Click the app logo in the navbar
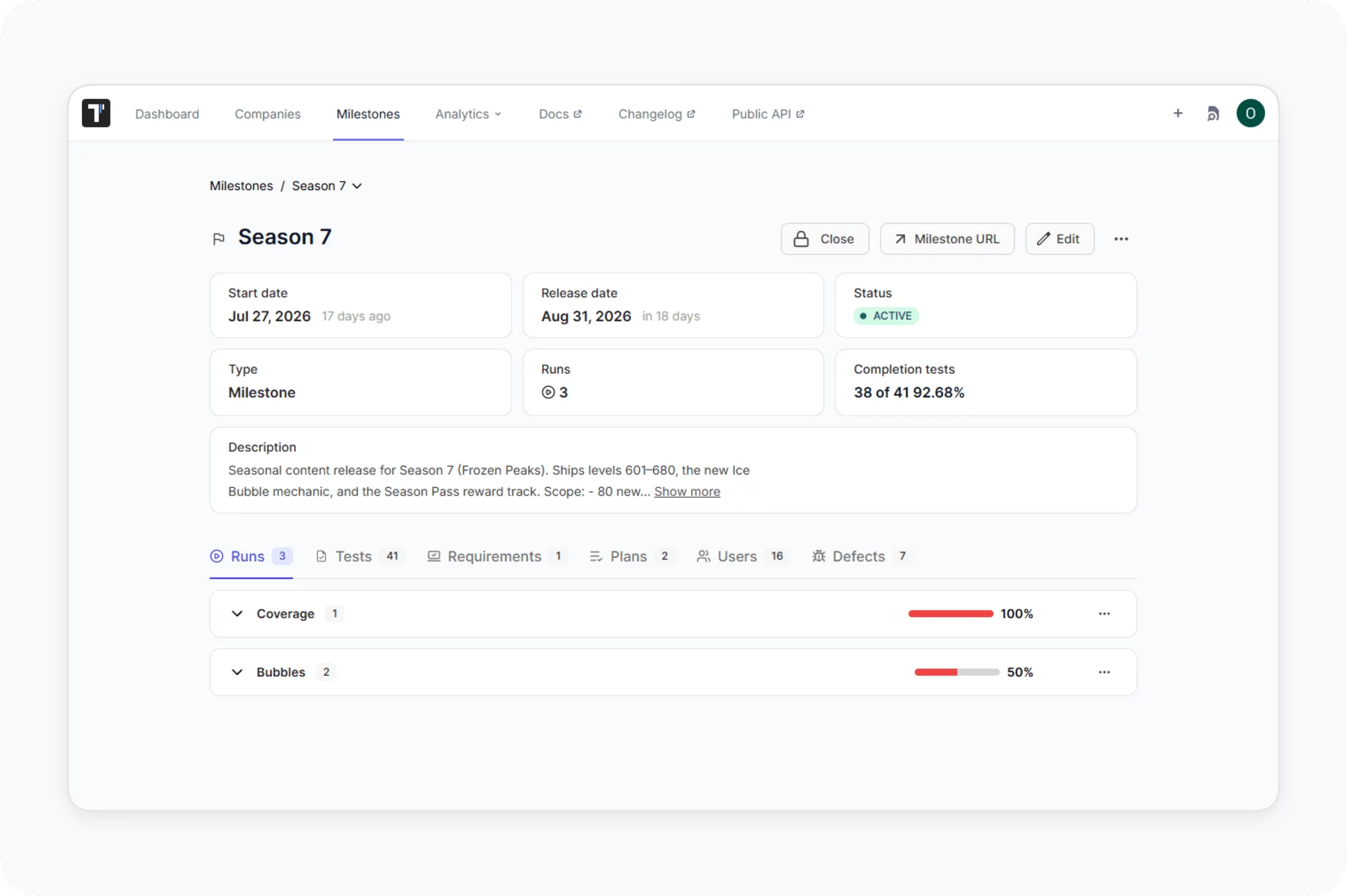This screenshot has width=1347, height=896. coord(96,113)
